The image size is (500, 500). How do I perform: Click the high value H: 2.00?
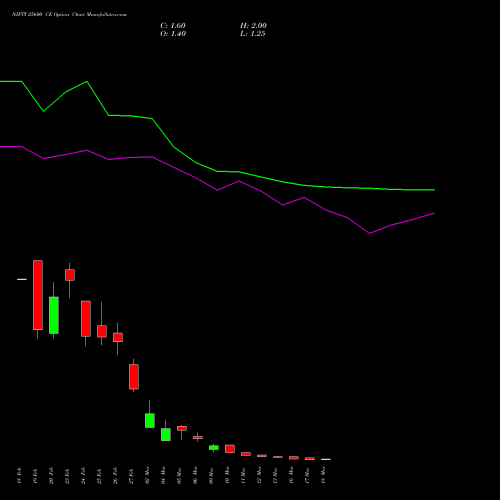(x=253, y=26)
